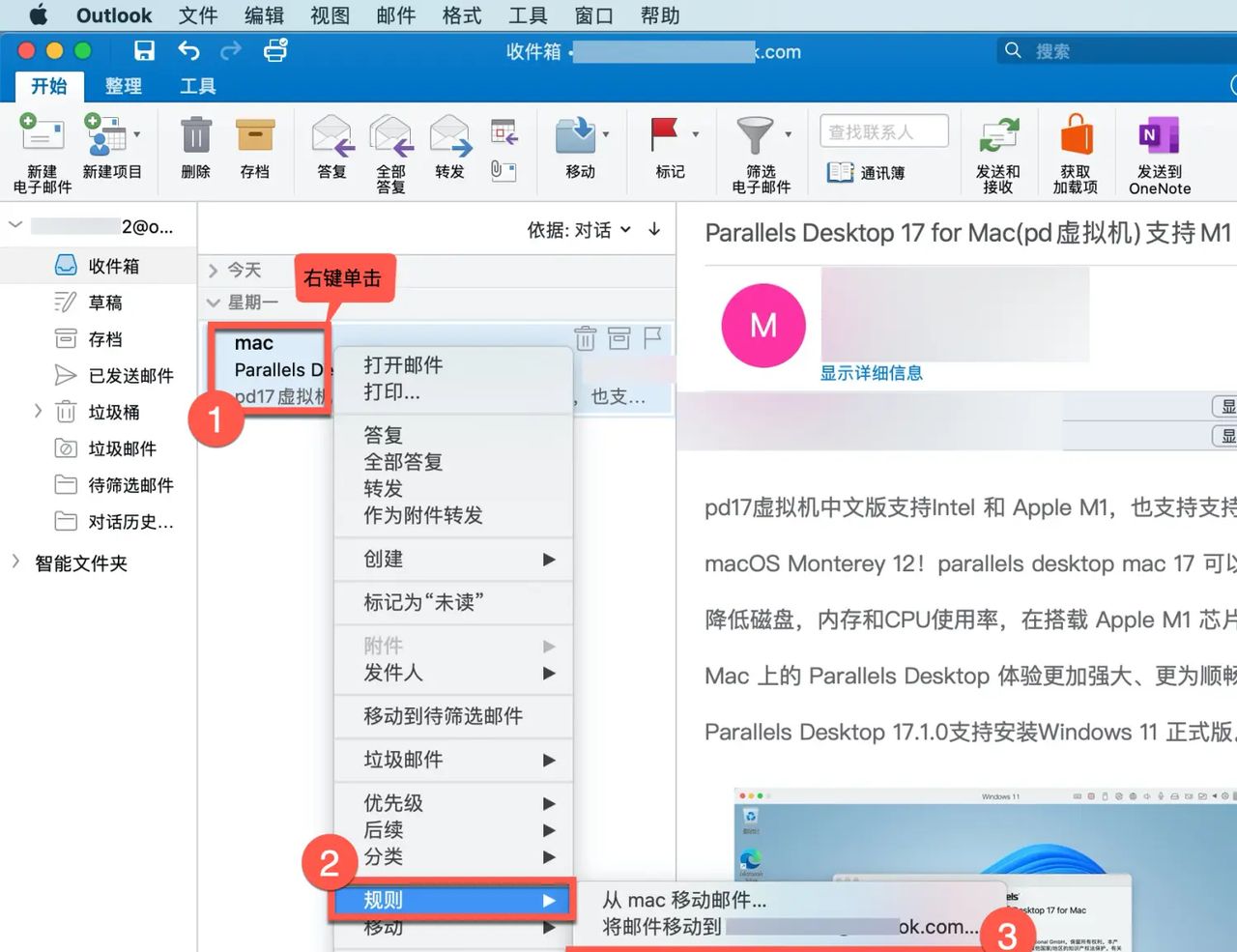Image resolution: width=1237 pixels, height=952 pixels.
Task: Click the sender avatar M
Action: pyautogui.click(x=763, y=326)
